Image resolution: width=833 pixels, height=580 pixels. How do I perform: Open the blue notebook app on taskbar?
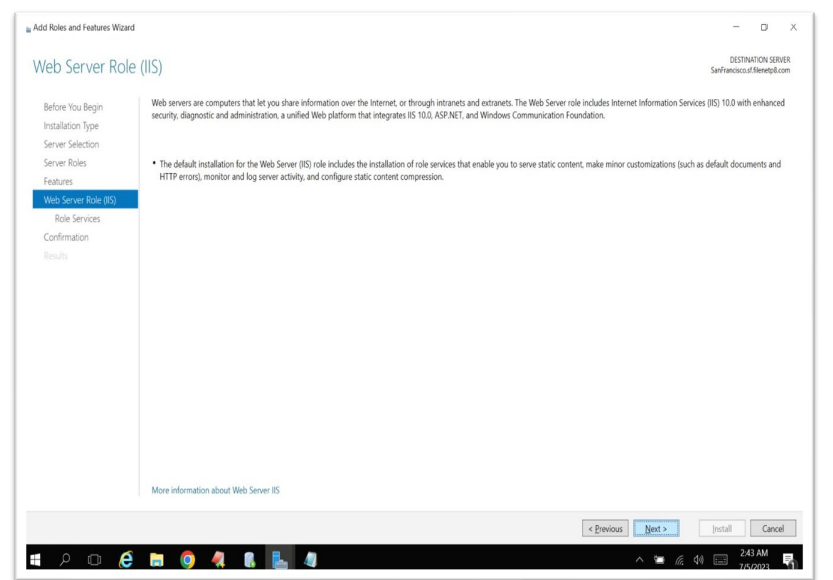coord(310,559)
